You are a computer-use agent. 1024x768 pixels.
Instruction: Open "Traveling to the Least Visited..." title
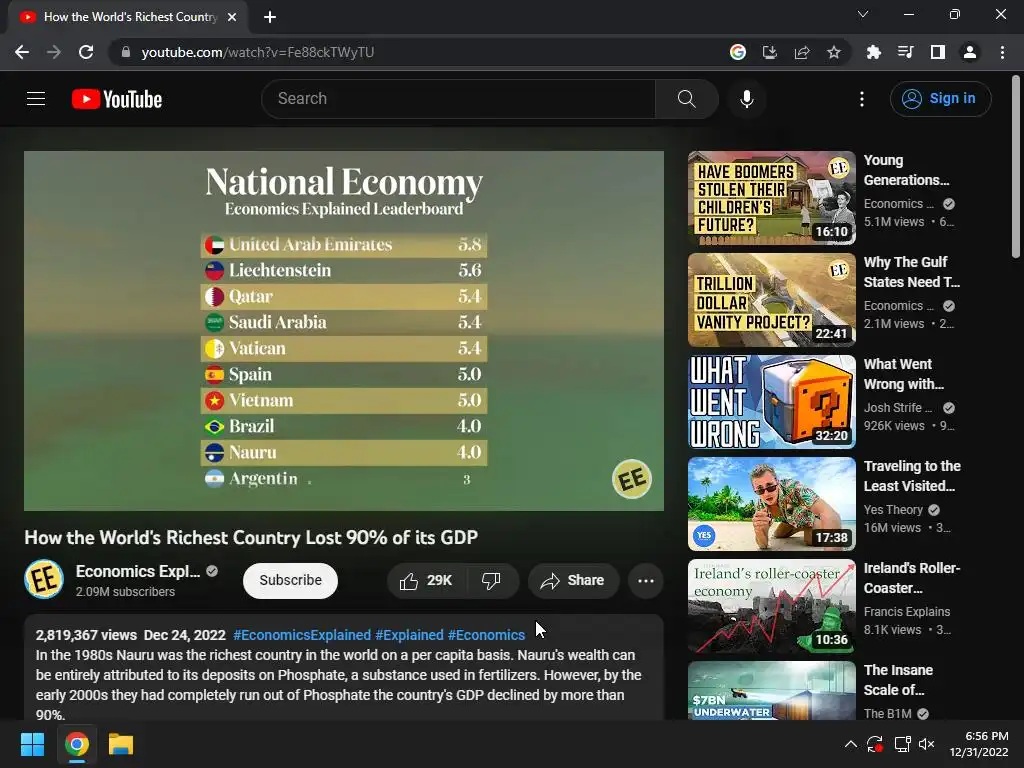912,476
